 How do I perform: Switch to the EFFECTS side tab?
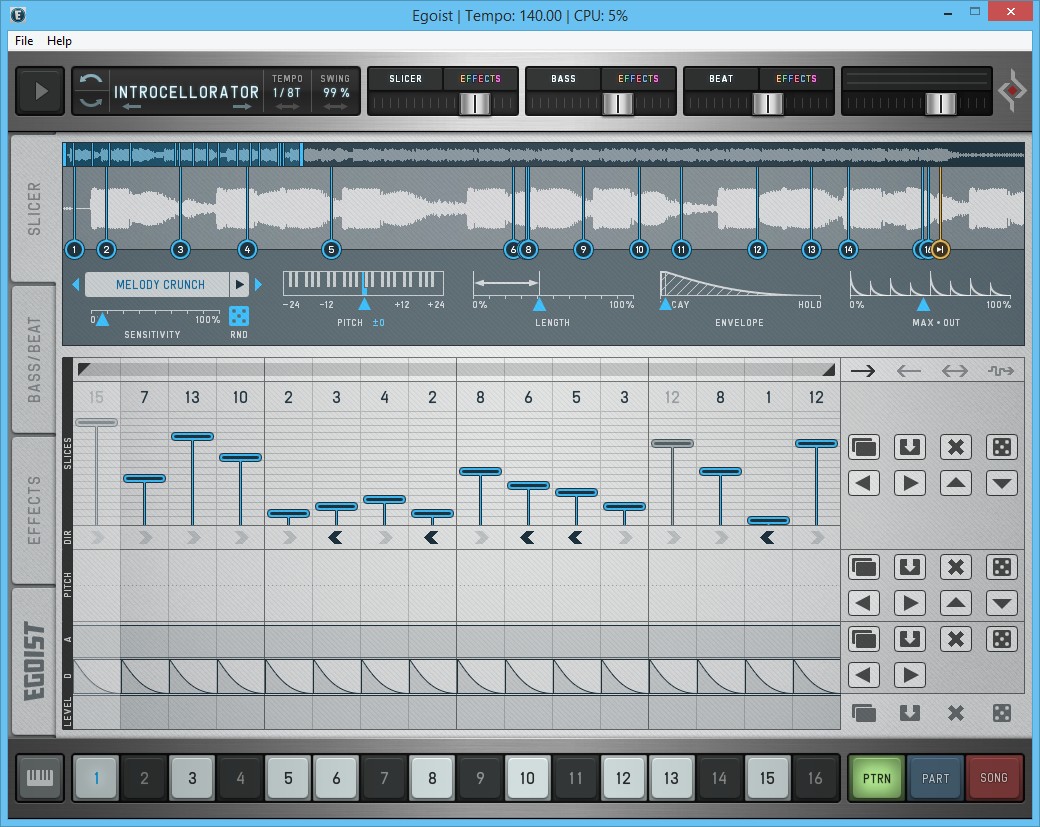click(x=33, y=510)
